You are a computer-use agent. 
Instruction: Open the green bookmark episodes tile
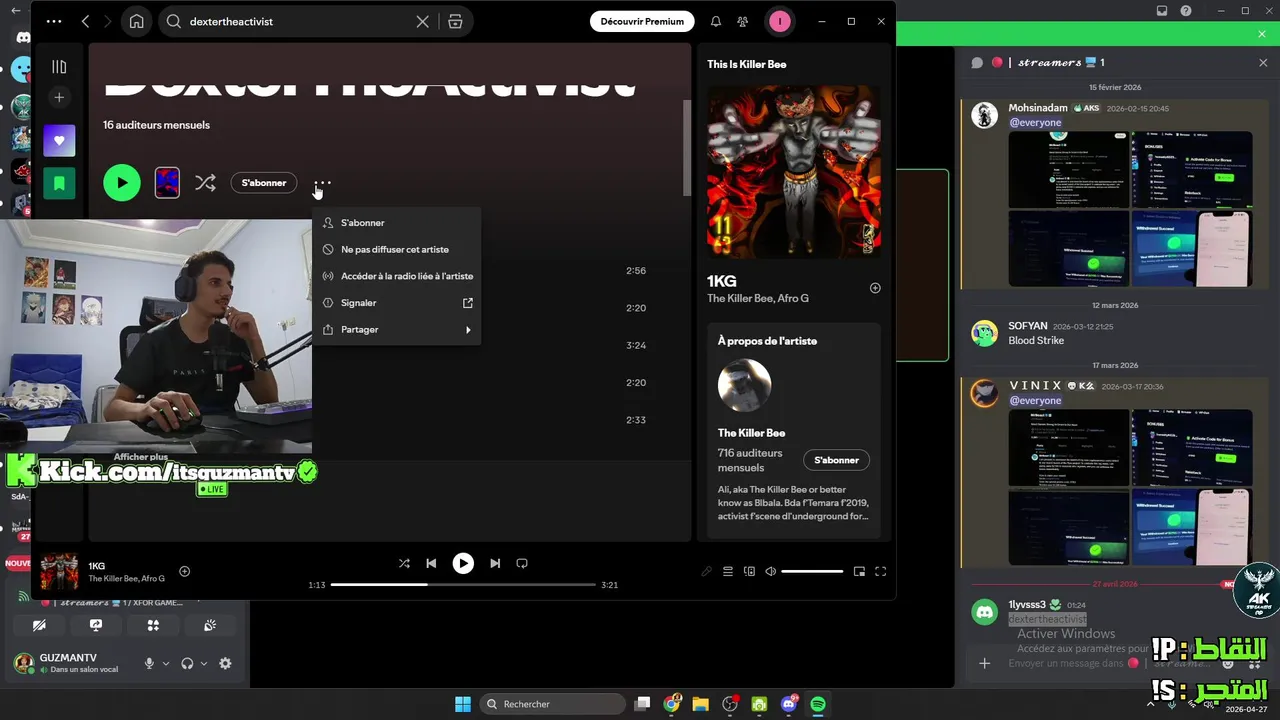(59, 183)
